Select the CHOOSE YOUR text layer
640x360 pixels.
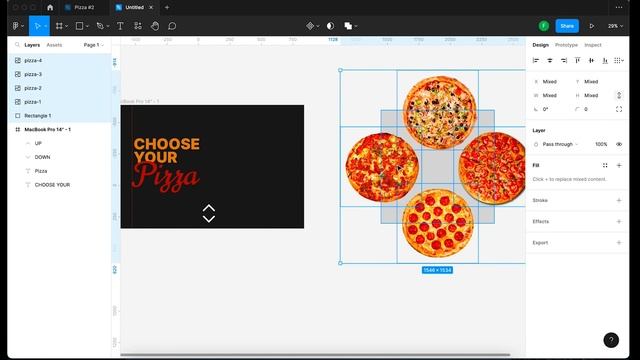(60, 185)
